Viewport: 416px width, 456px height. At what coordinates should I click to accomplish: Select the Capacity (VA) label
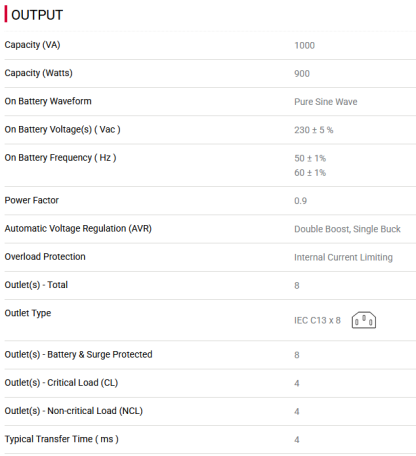click(32, 45)
